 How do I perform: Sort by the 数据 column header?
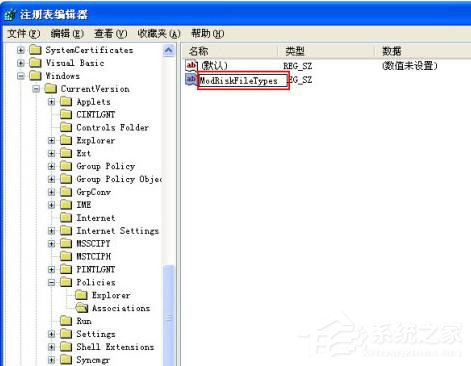pyautogui.click(x=423, y=51)
